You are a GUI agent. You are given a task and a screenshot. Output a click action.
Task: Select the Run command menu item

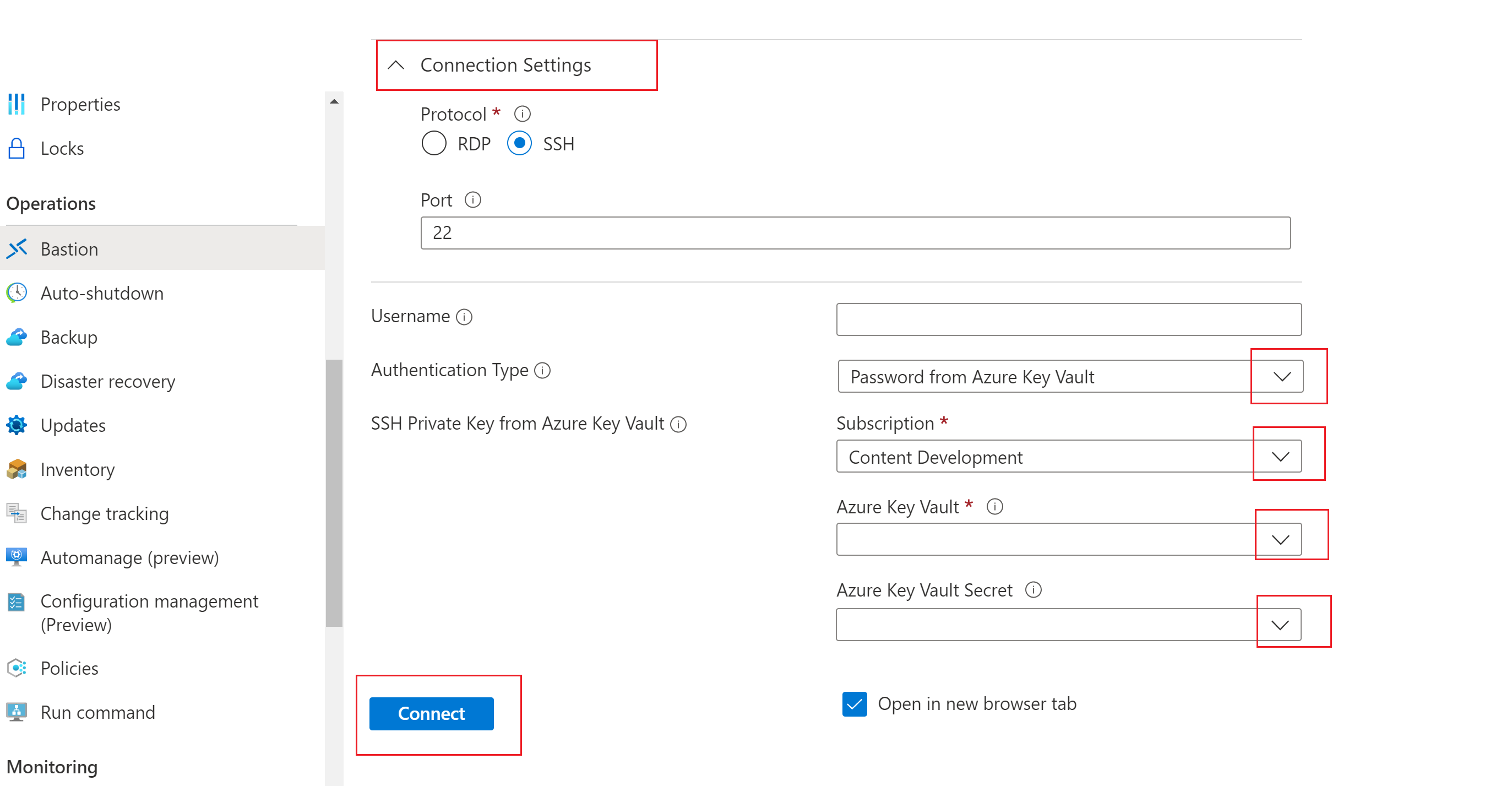[98, 712]
